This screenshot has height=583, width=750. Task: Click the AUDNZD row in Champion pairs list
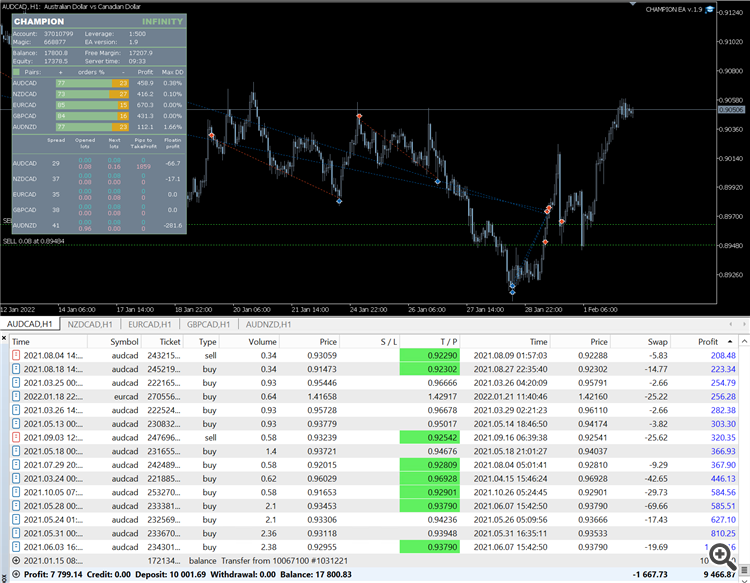tap(99, 127)
